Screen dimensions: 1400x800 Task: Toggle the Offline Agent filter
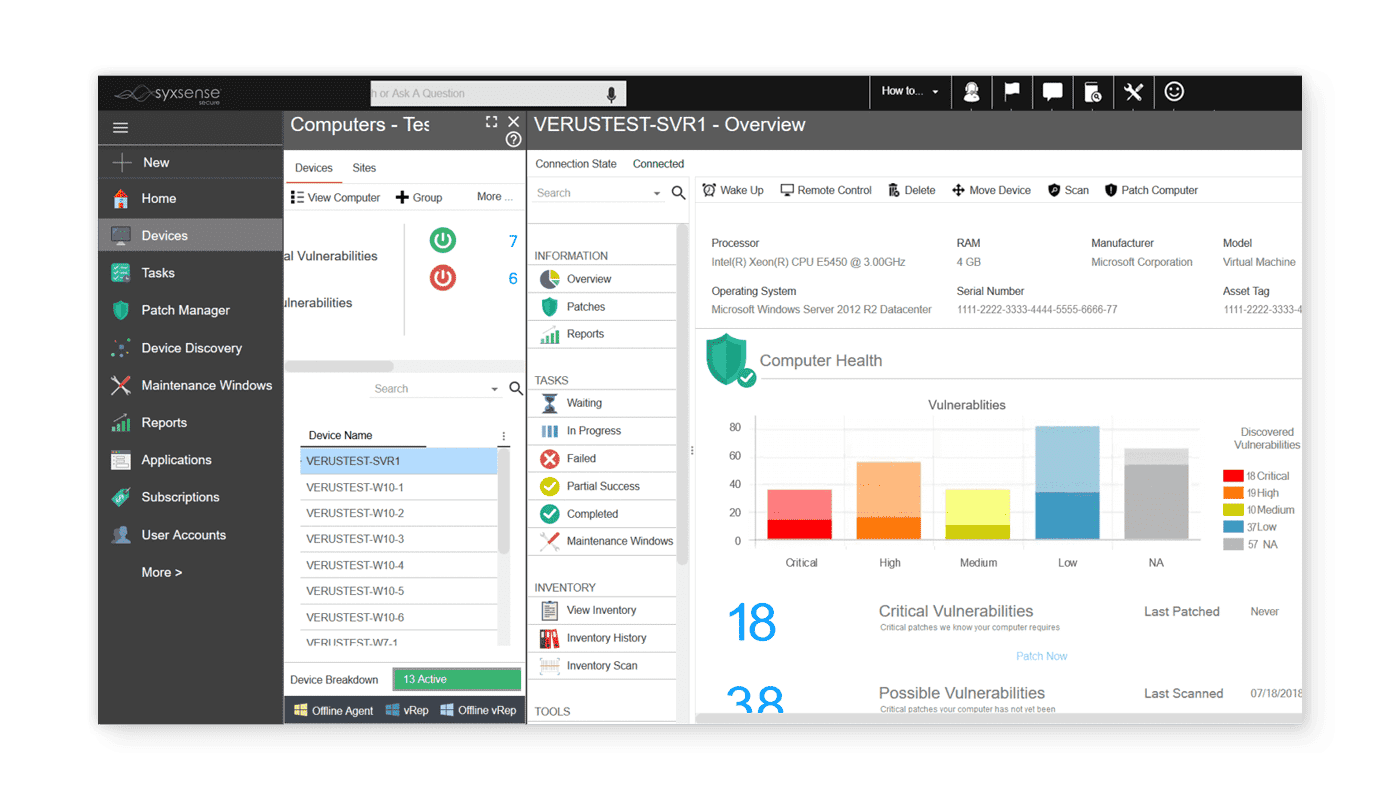(333, 710)
